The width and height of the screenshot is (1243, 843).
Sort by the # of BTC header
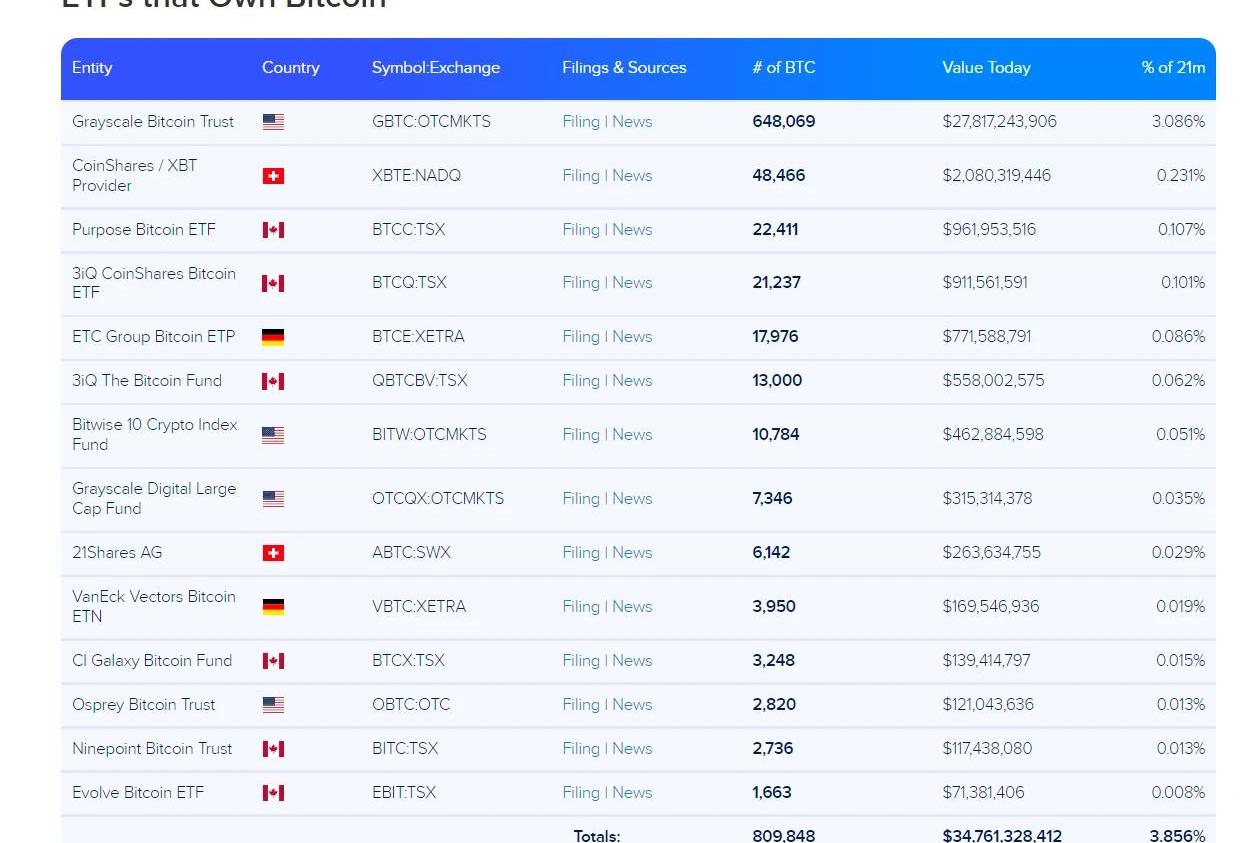[x=783, y=68]
